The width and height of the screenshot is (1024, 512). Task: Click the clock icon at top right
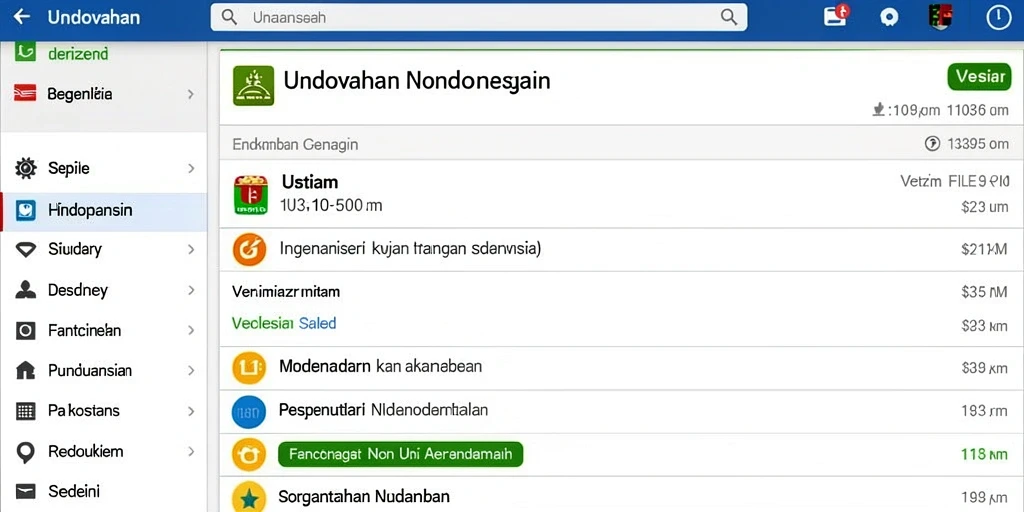pyautogui.click(x=998, y=17)
